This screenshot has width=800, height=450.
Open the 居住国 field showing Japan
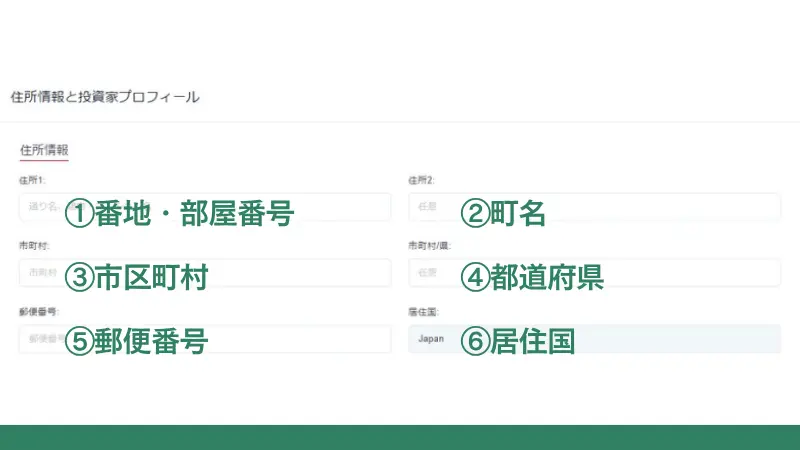594,339
